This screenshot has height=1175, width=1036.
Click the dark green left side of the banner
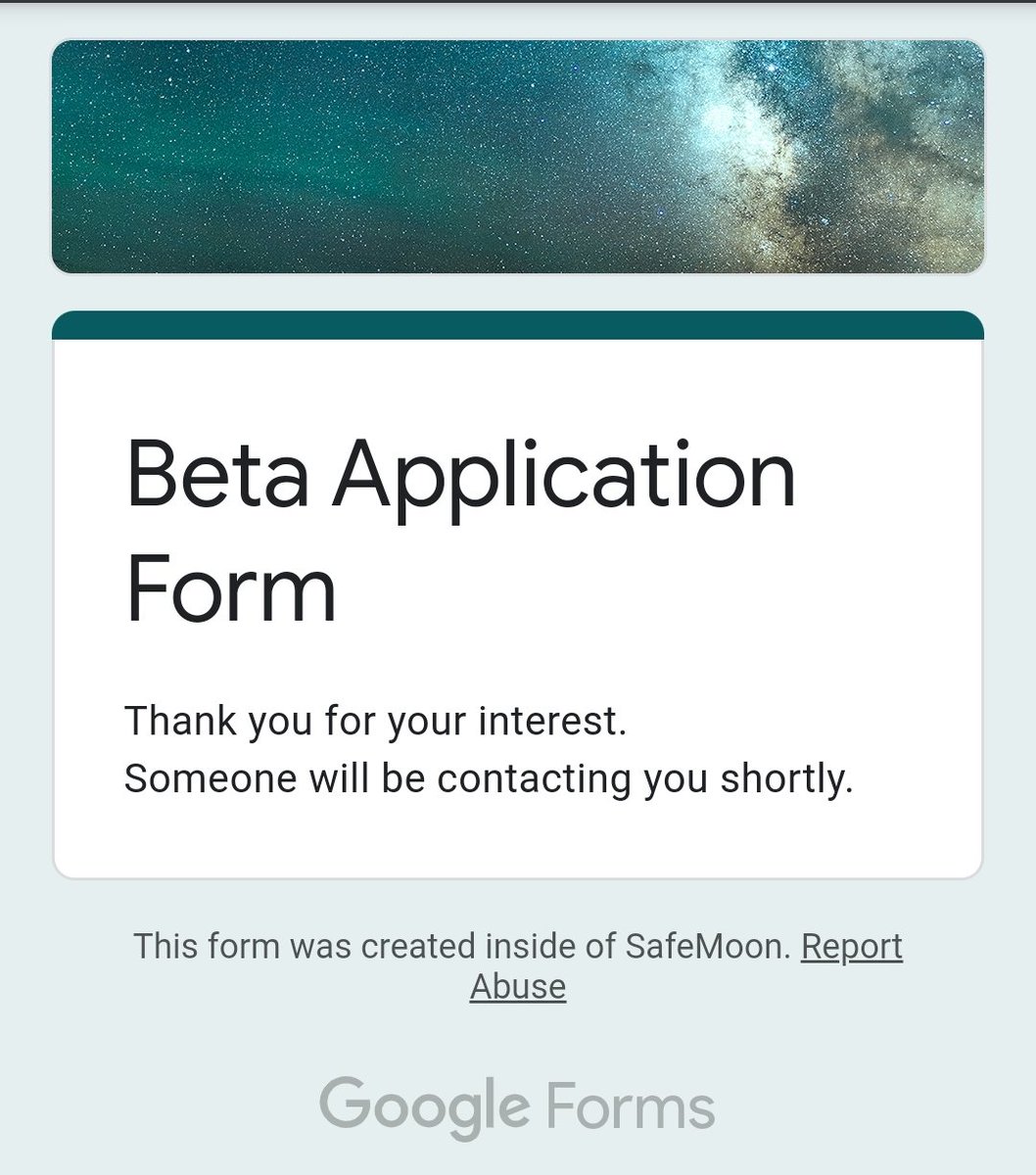coord(176,157)
